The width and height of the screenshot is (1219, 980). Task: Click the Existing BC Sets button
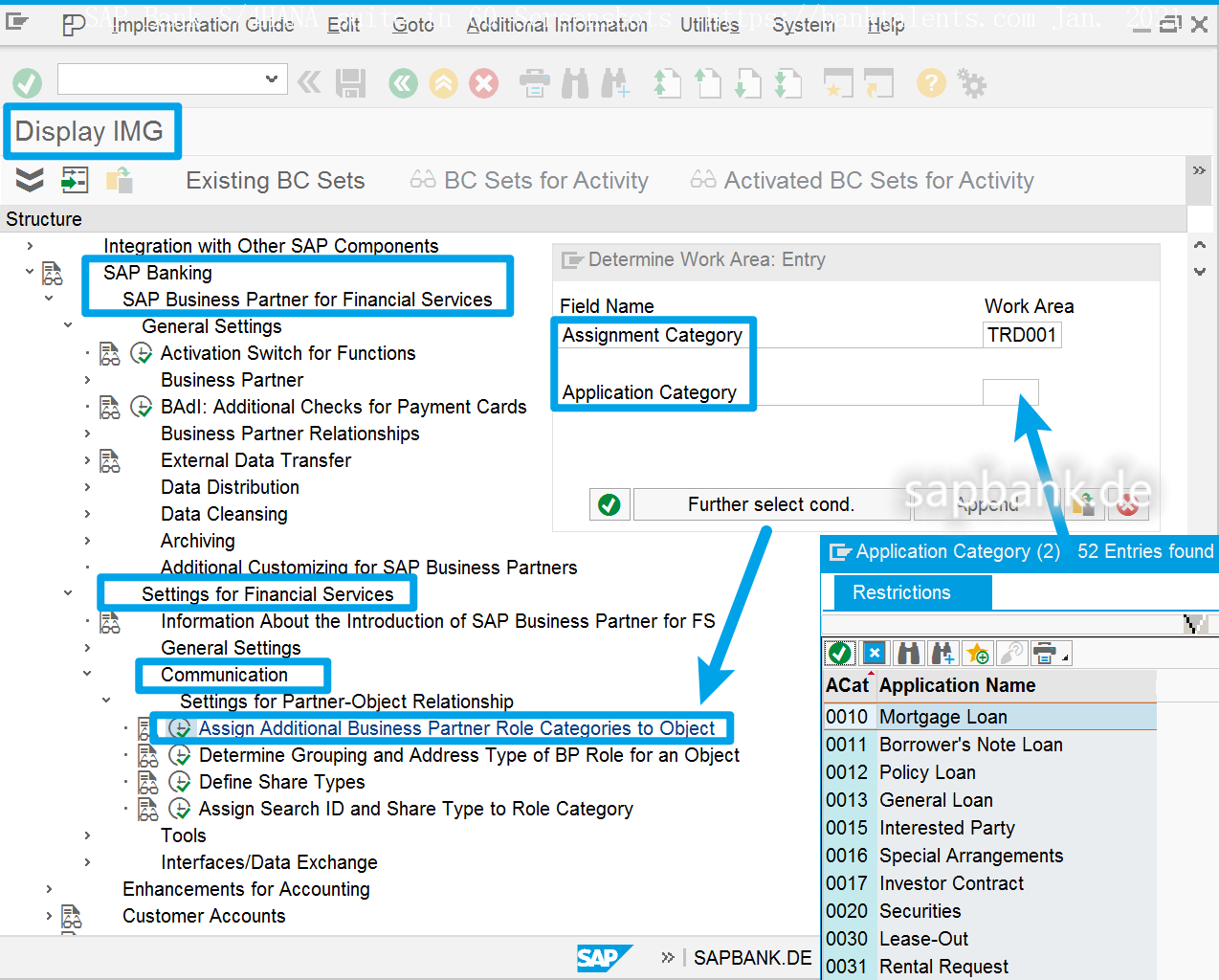275,180
